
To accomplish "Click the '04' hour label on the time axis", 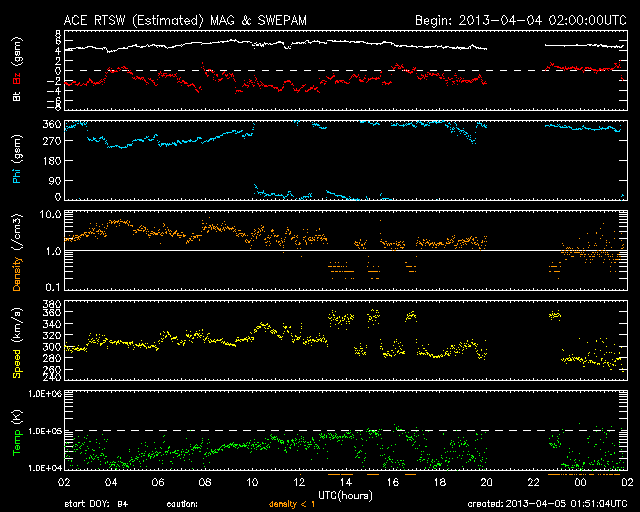I will click(111, 483).
